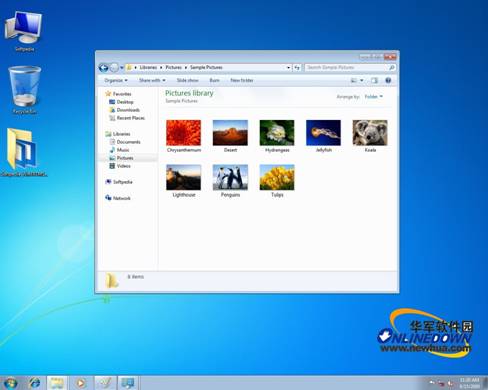
Task: Click the fifth pinned taskbar icon
Action: [105, 383]
